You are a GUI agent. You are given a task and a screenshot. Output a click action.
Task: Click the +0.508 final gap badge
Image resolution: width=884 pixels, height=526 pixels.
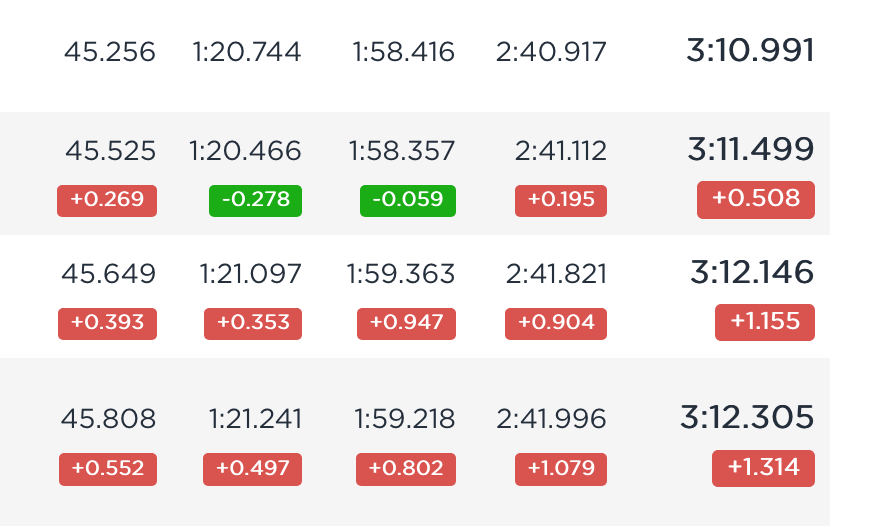755,200
